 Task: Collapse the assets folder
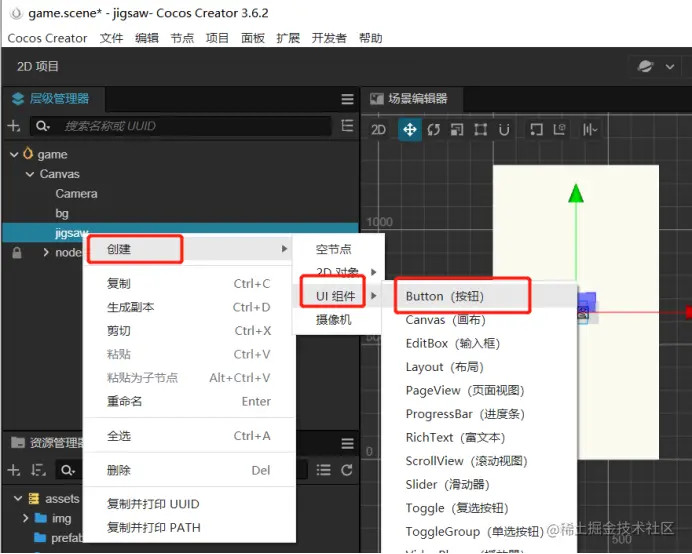pyautogui.click(x=18, y=498)
